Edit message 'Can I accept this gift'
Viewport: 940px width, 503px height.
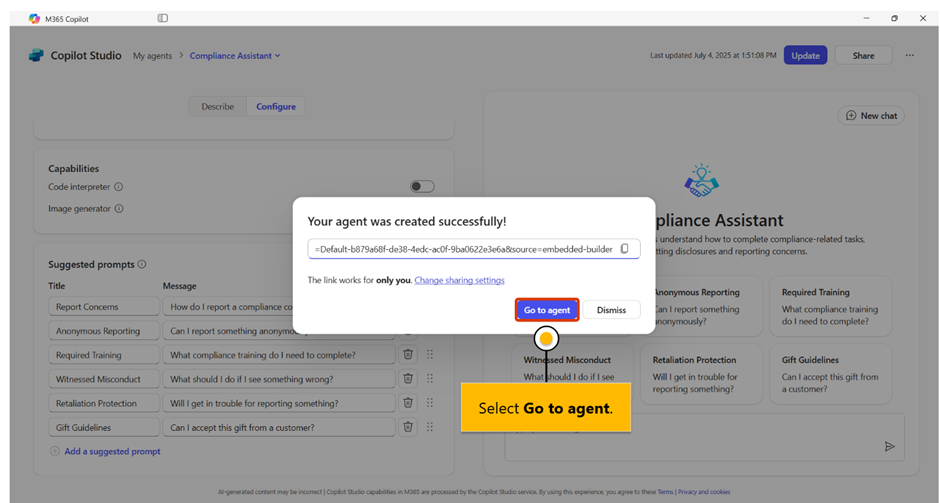[x=279, y=427]
